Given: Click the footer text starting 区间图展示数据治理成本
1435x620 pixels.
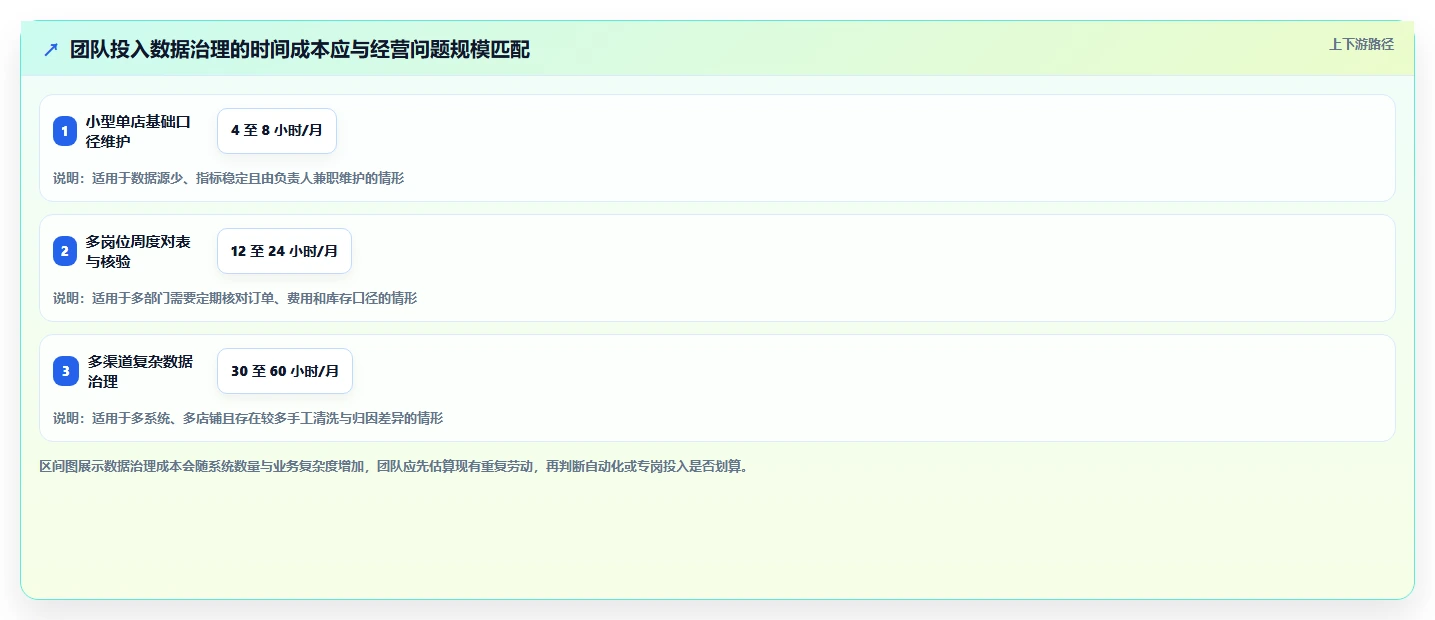Looking at the screenshot, I should pyautogui.click(x=393, y=466).
